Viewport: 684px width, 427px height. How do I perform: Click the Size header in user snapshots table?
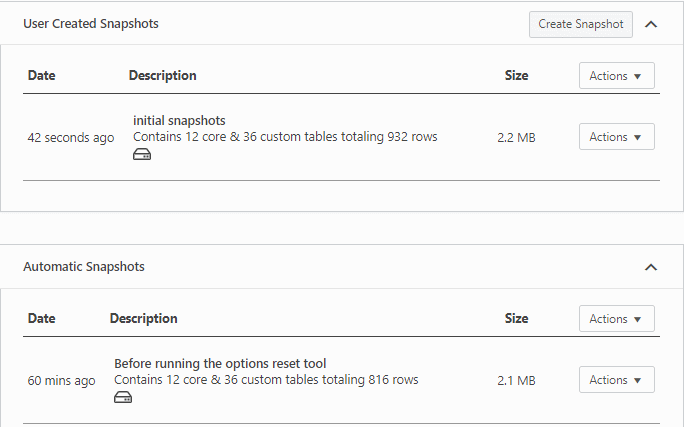point(516,76)
